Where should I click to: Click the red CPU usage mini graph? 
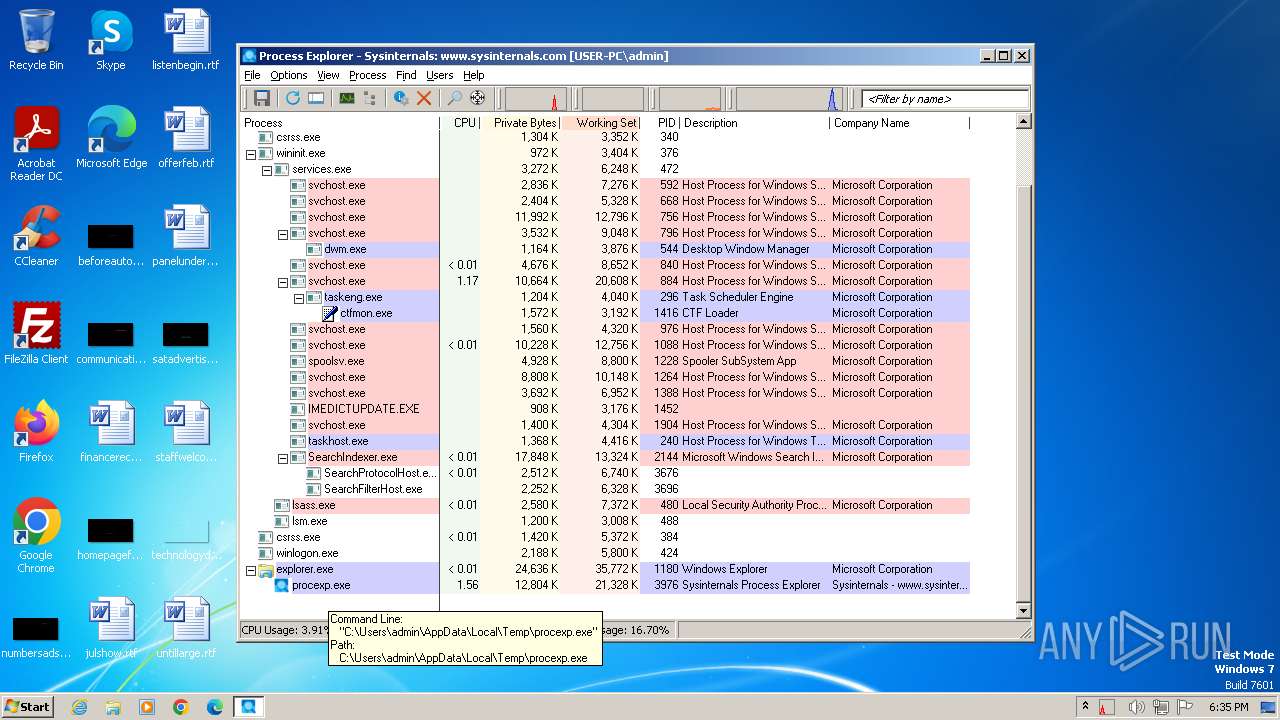pos(536,99)
